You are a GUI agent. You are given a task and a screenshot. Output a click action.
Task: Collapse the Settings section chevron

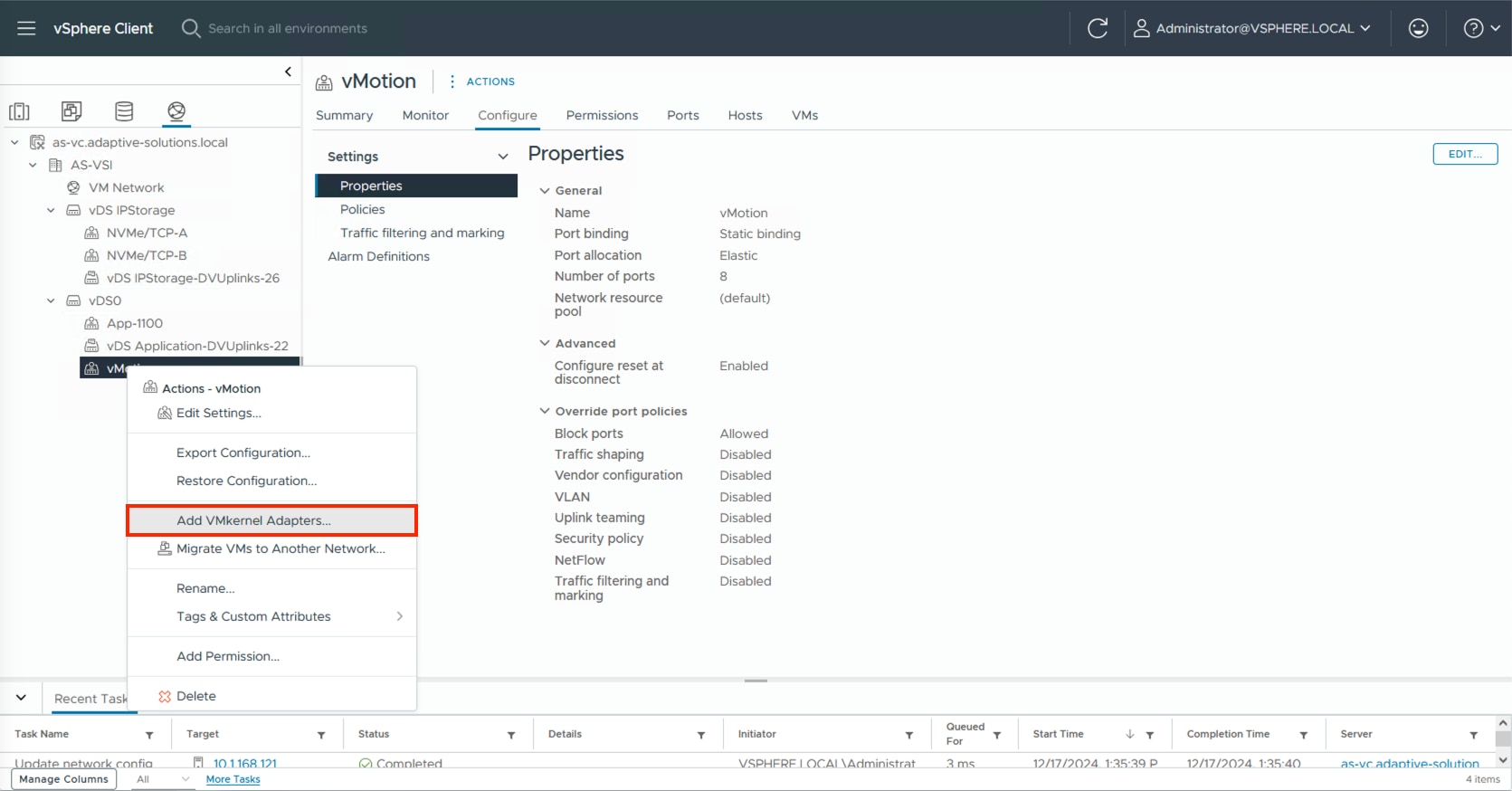coord(503,157)
